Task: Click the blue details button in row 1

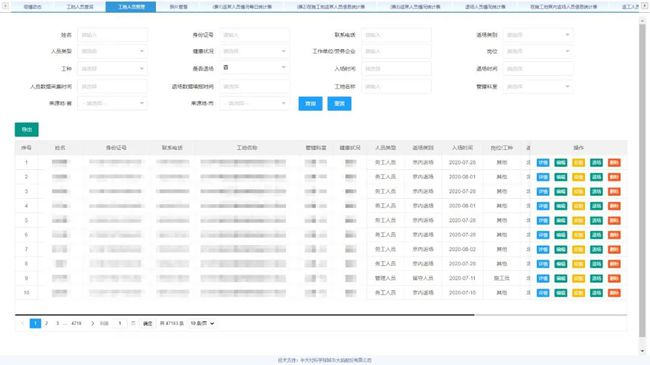Action: pos(543,163)
